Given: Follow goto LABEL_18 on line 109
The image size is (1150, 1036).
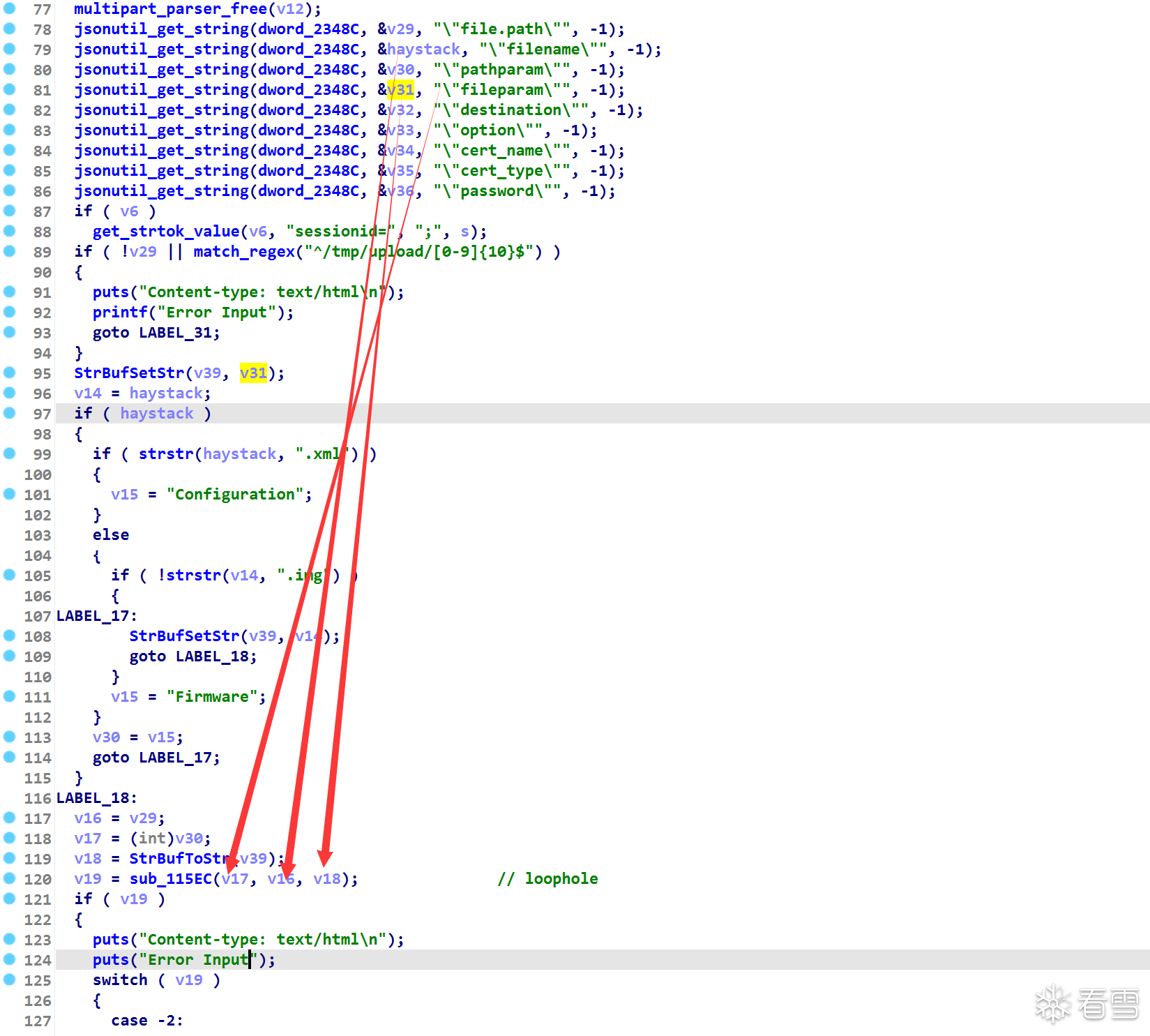Looking at the screenshot, I should pos(193,656).
